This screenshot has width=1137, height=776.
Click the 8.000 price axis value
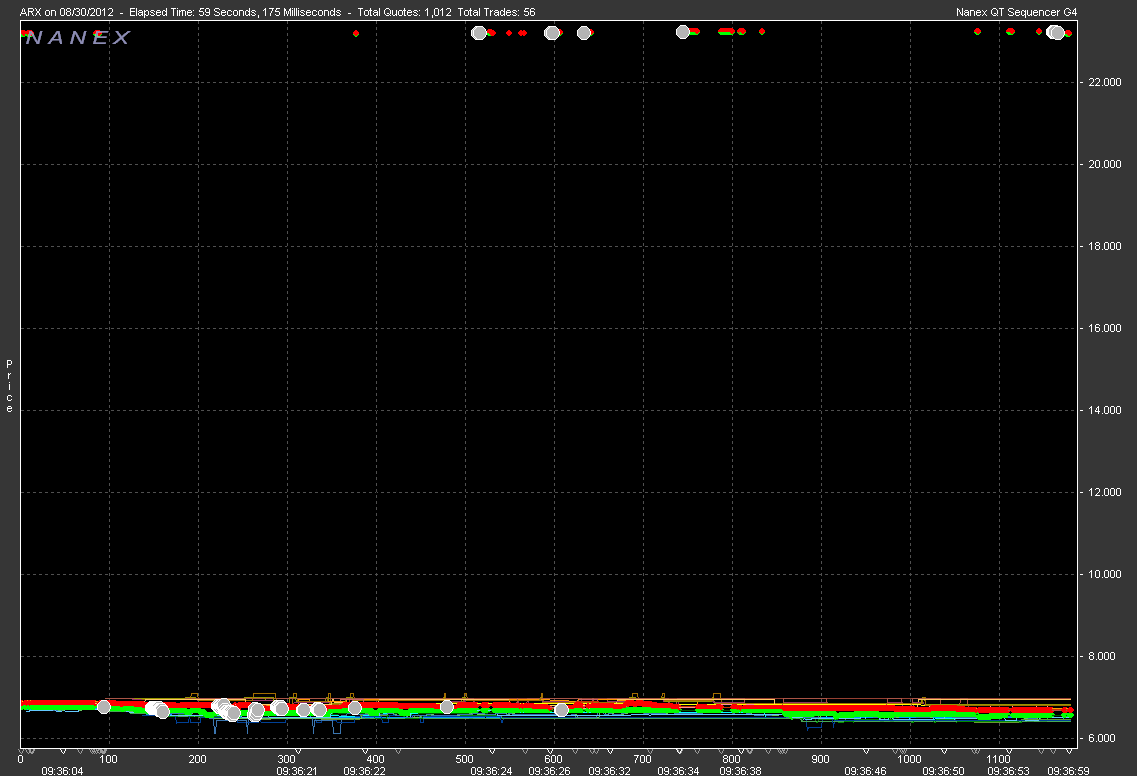pyautogui.click(x=1101, y=656)
